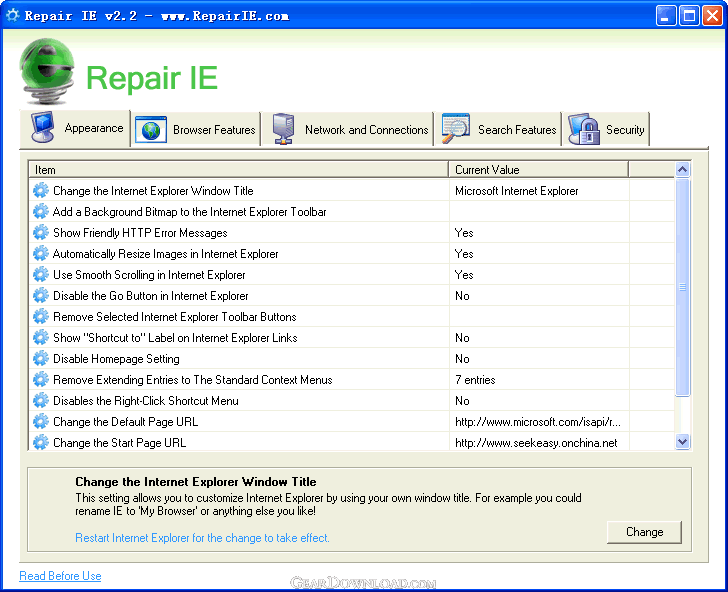
Task: Click the list scrollbar up arrow
Action: pyautogui.click(x=682, y=169)
